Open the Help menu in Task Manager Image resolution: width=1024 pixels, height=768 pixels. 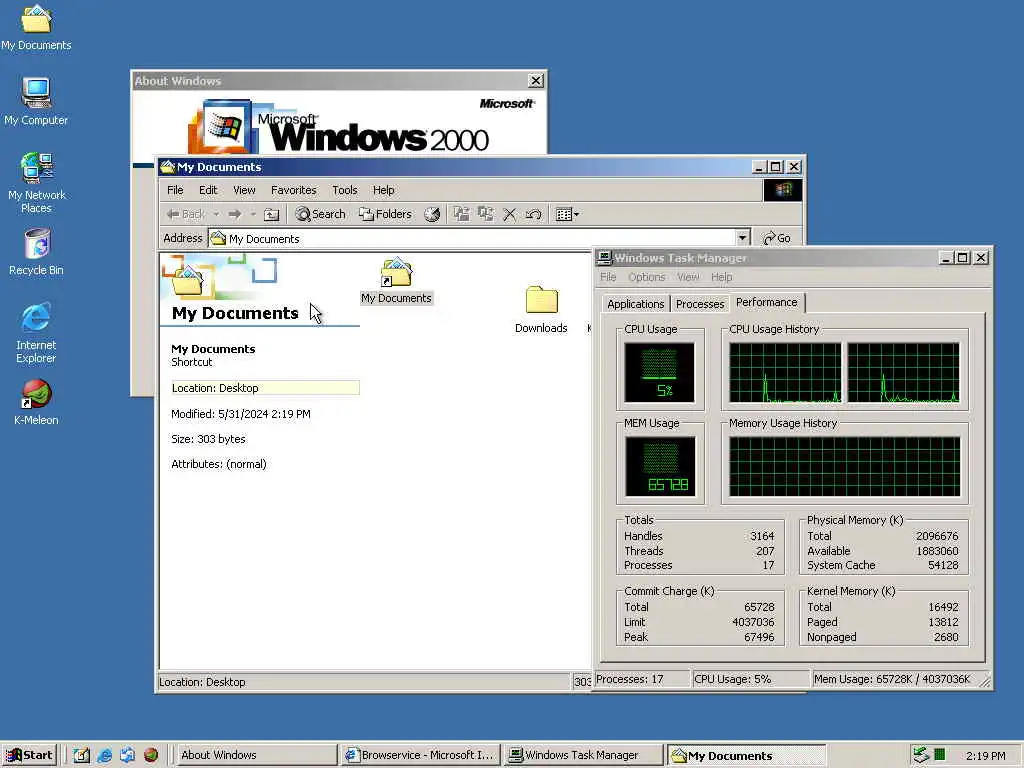coord(722,277)
